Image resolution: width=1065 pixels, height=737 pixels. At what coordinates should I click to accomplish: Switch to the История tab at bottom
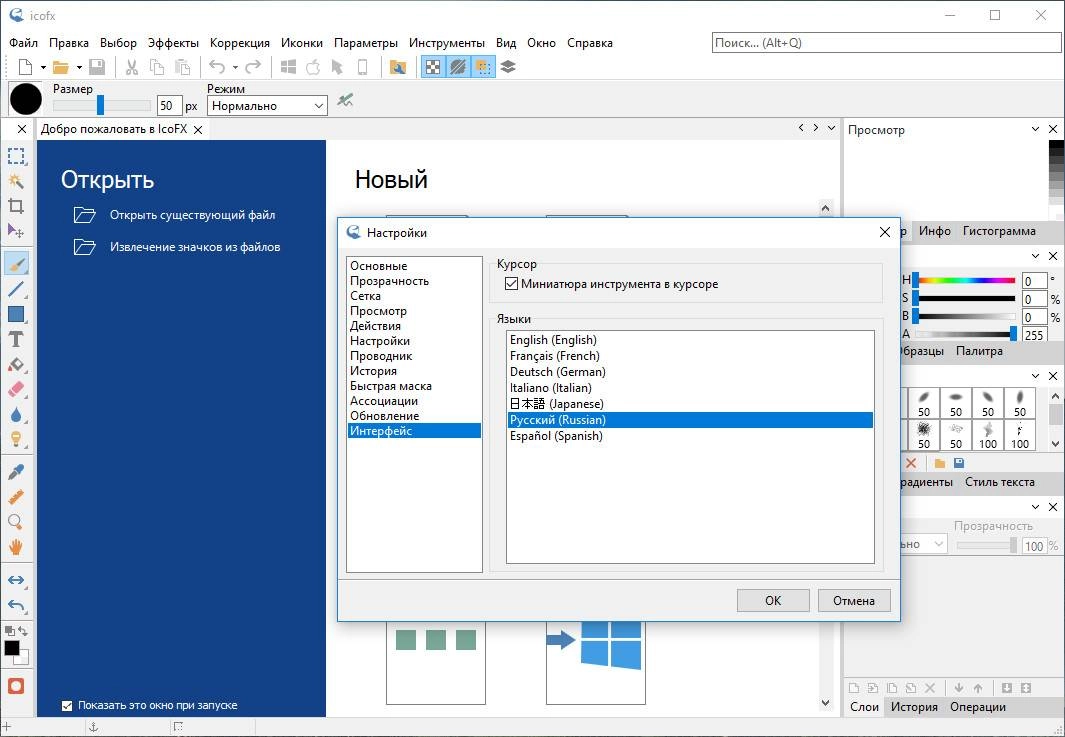coord(914,707)
